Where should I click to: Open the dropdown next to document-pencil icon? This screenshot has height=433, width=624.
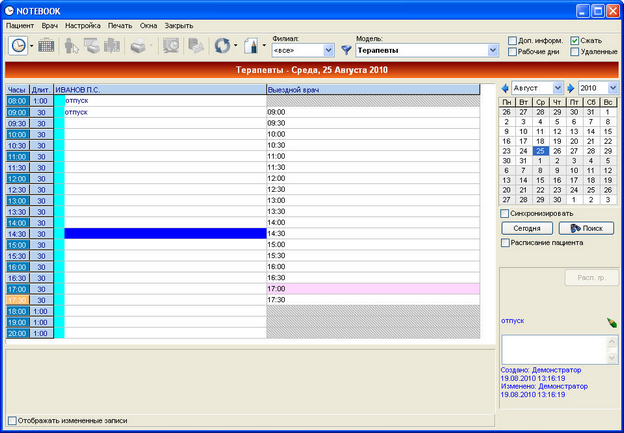264,46
